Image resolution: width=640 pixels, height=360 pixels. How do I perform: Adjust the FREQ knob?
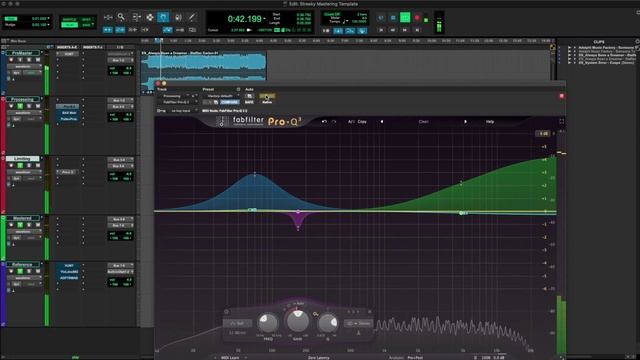[x=268, y=322]
